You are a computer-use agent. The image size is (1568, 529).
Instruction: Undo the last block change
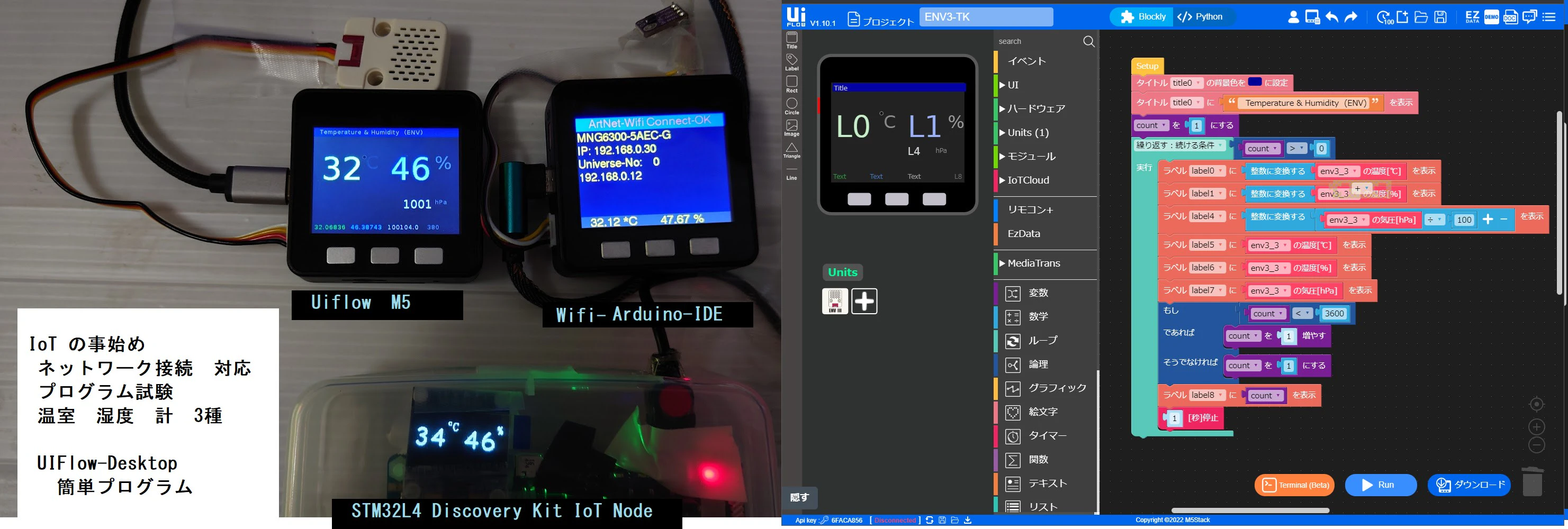click(1332, 17)
